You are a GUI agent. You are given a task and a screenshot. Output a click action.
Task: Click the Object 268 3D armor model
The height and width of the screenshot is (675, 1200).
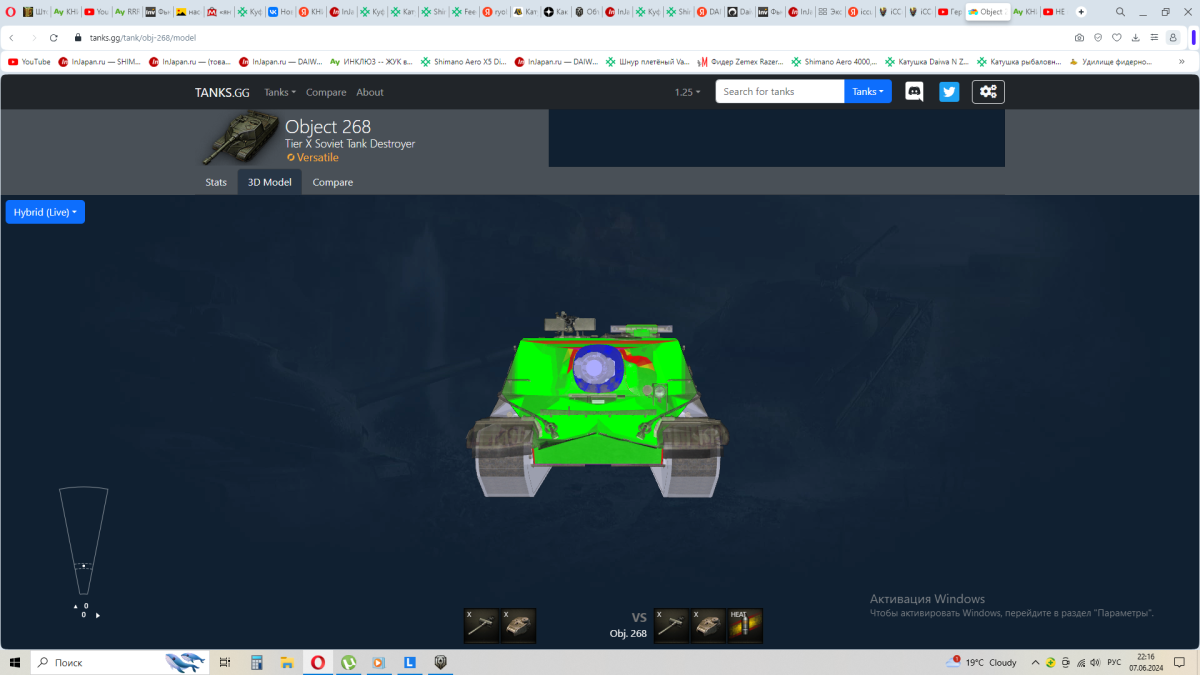[x=597, y=405]
